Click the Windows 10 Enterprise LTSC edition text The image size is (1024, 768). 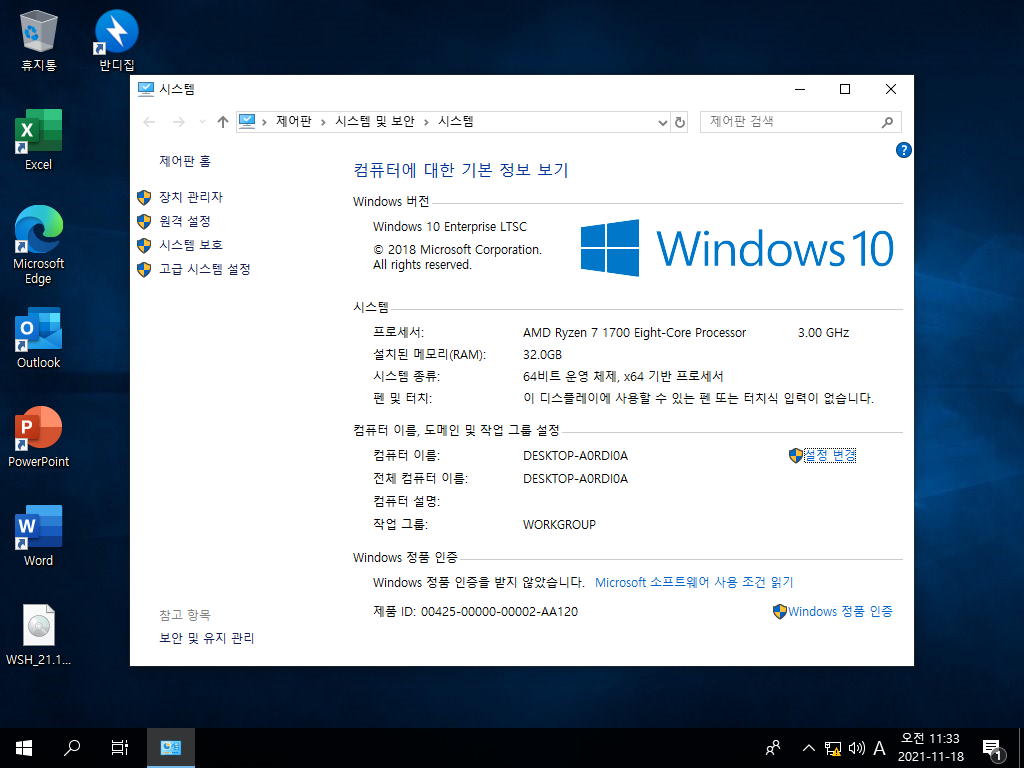click(x=449, y=227)
